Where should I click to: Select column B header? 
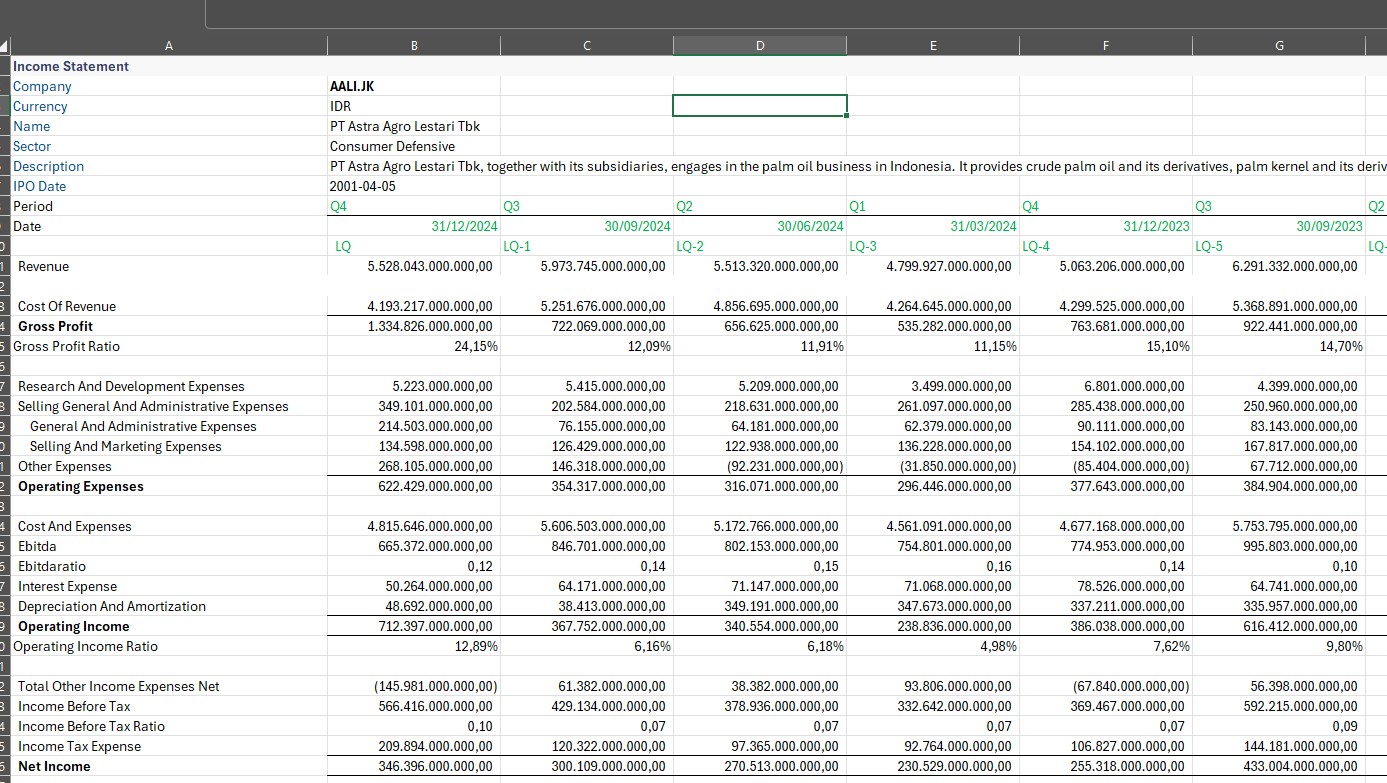(x=414, y=46)
